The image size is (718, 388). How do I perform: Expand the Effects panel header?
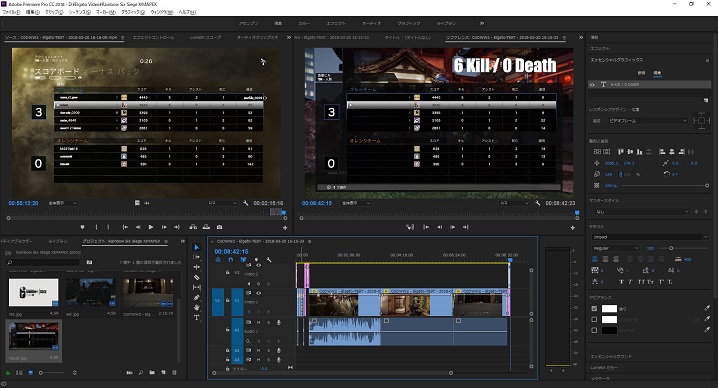[x=600, y=49]
